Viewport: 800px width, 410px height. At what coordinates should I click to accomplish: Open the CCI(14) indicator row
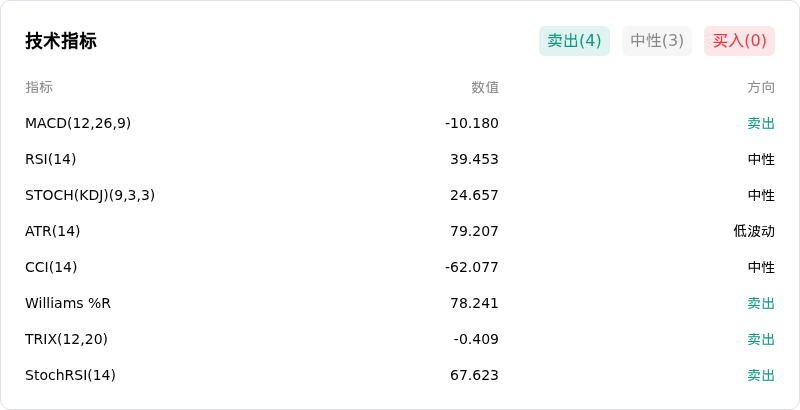400,267
